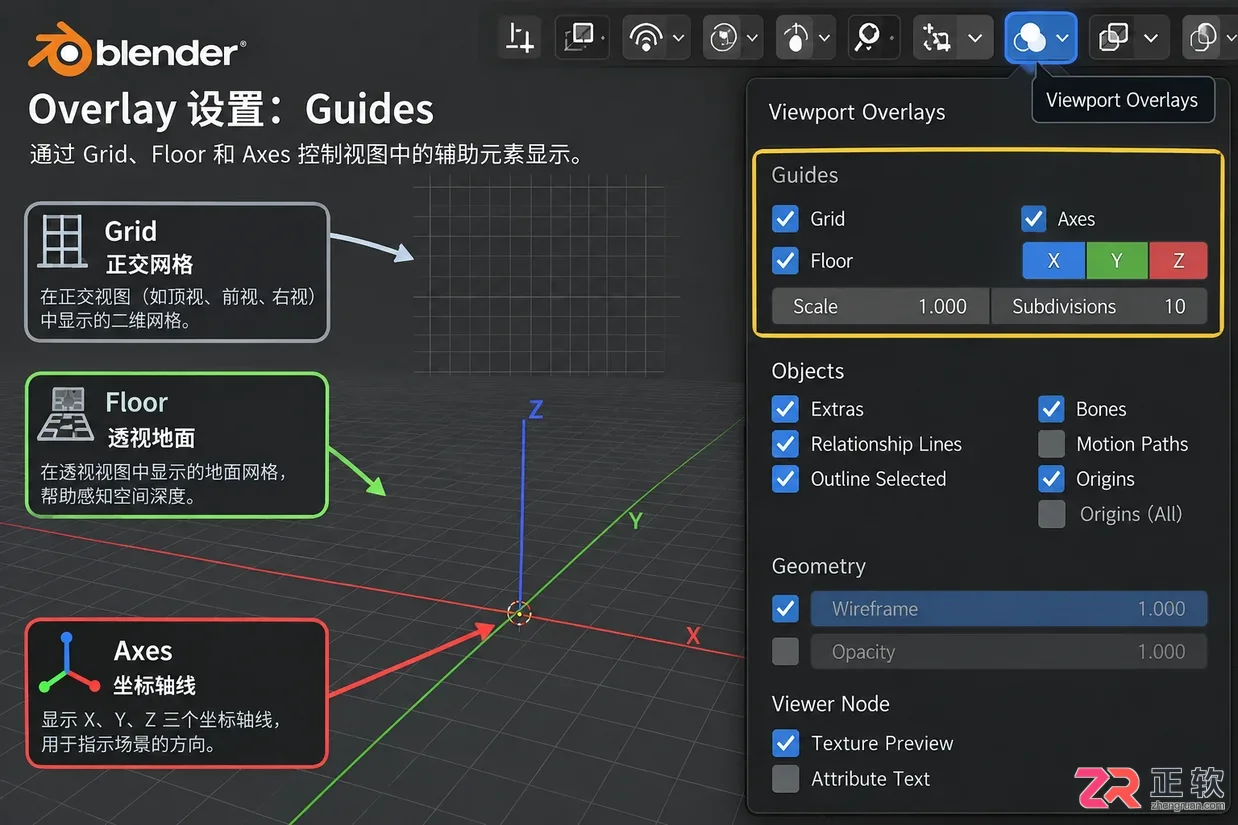Toggle the red Z axis button
The image size is (1238, 825).
coord(1178,261)
